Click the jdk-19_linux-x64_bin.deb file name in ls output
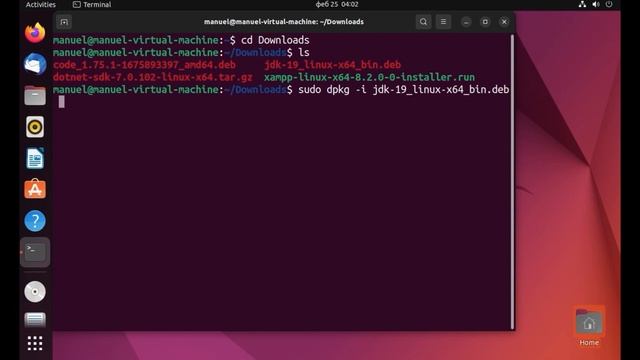The width and height of the screenshot is (640, 360). (x=332, y=65)
